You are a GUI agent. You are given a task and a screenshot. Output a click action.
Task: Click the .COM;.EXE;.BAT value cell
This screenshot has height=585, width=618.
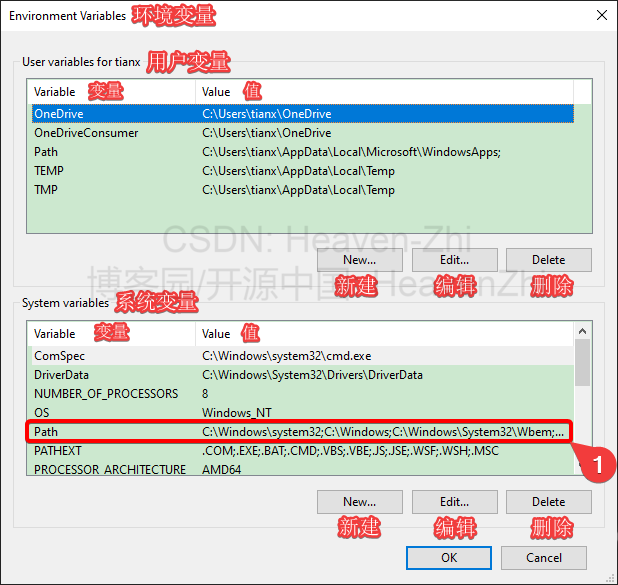click(350, 451)
